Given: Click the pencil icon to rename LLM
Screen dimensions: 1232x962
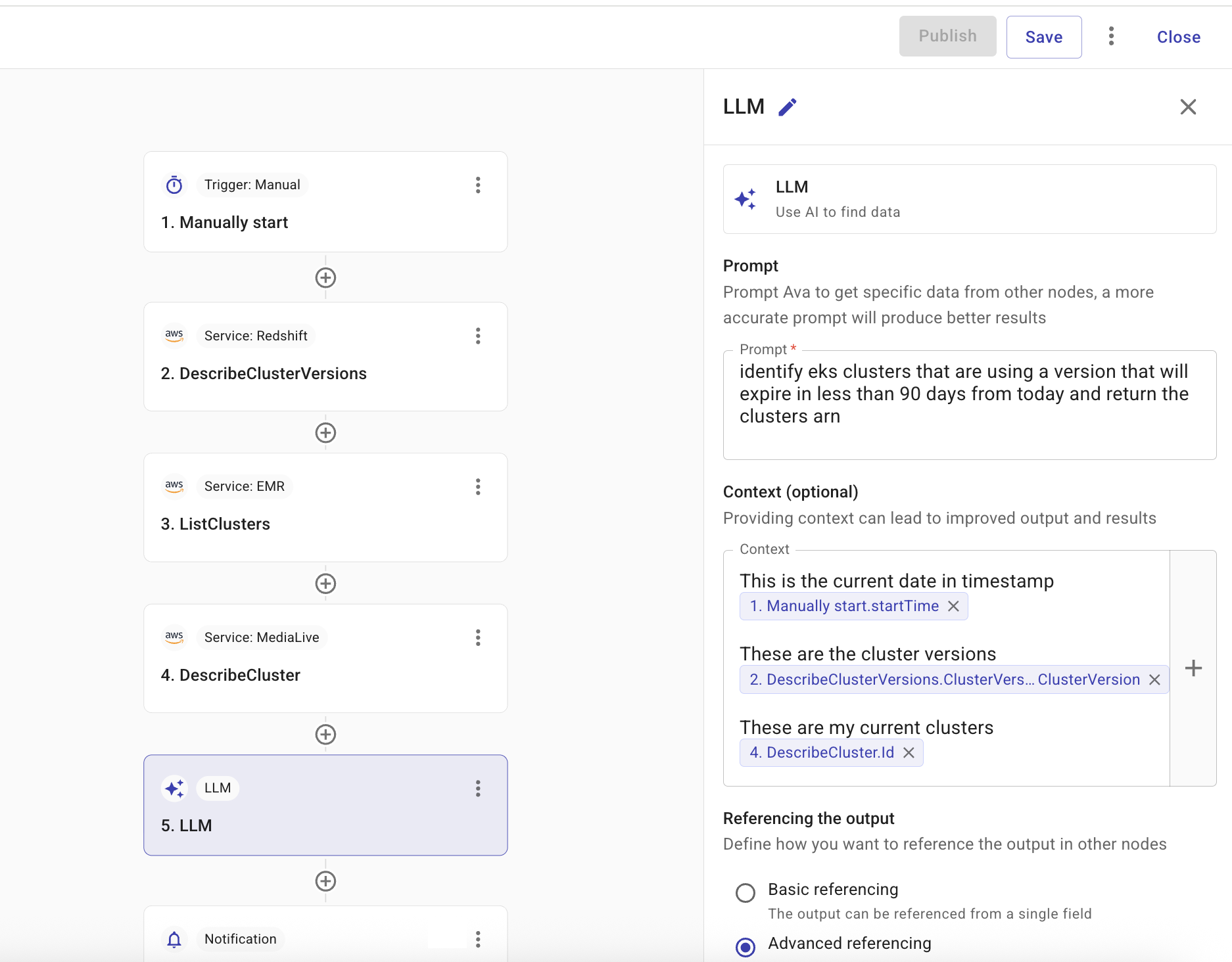Looking at the screenshot, I should (787, 107).
